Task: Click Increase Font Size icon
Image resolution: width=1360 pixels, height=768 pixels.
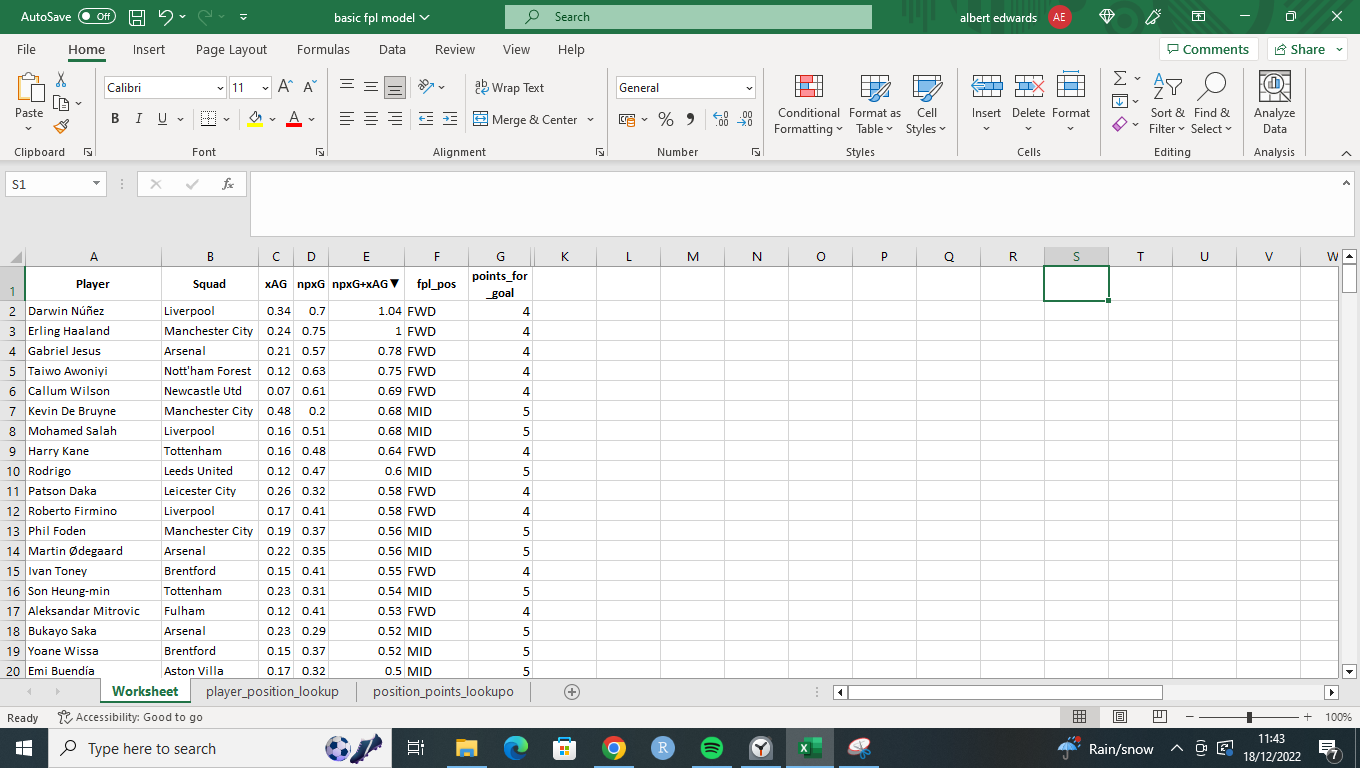Action: tap(285, 87)
